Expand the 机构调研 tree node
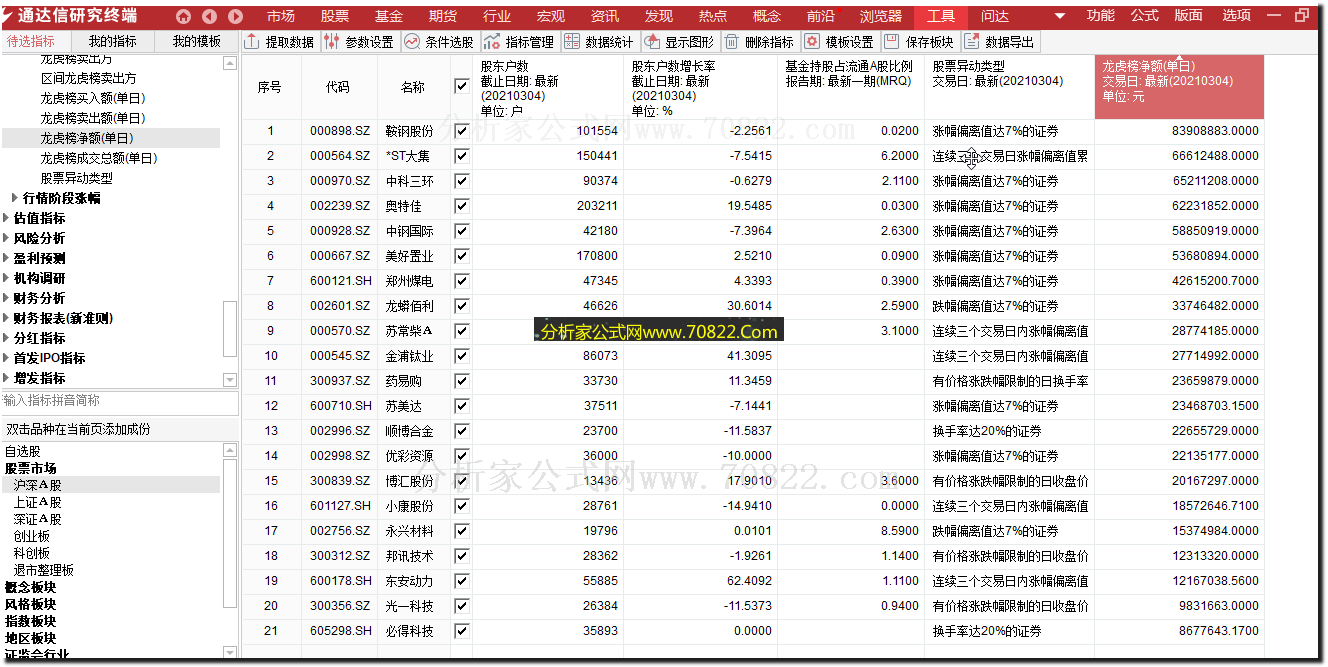1328x667 pixels. click(7, 278)
